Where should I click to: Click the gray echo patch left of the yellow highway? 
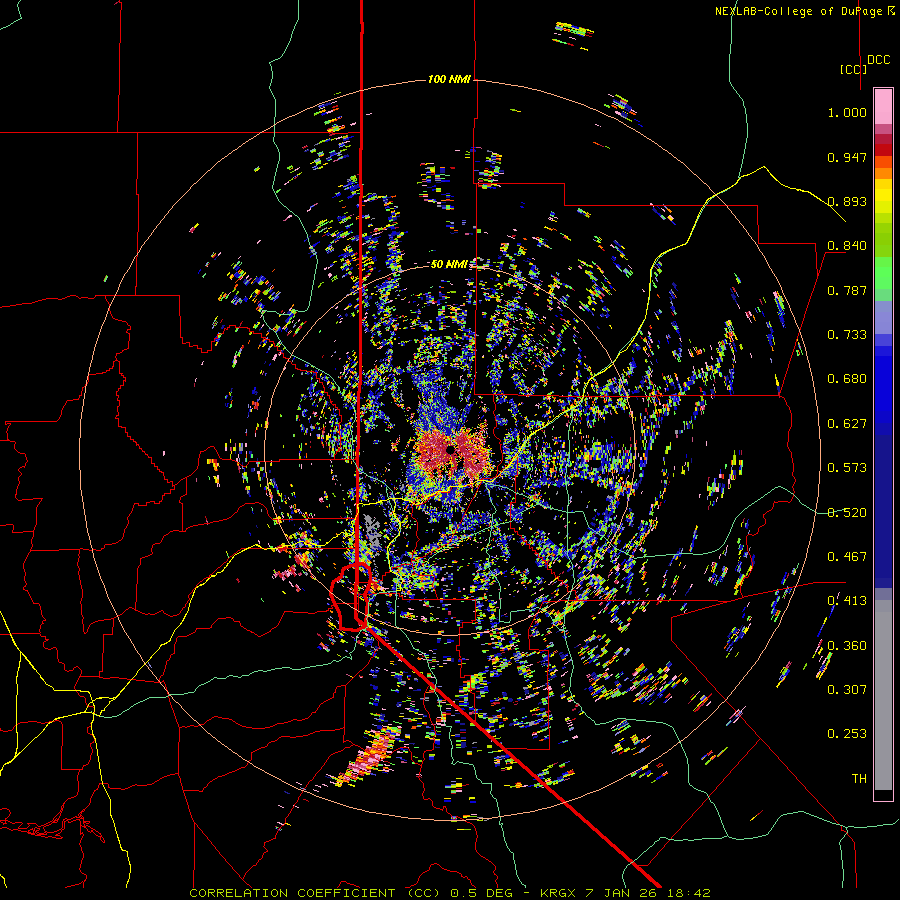[x=372, y=531]
